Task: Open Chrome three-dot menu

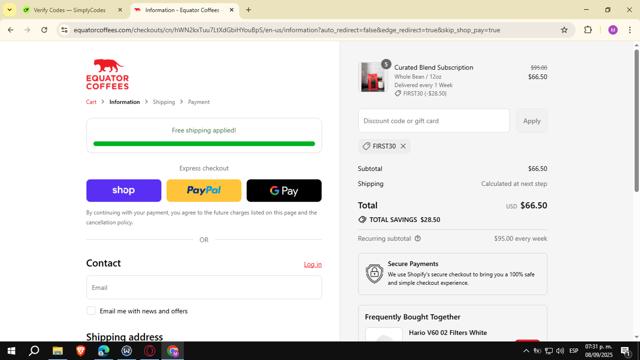Action: [630, 30]
